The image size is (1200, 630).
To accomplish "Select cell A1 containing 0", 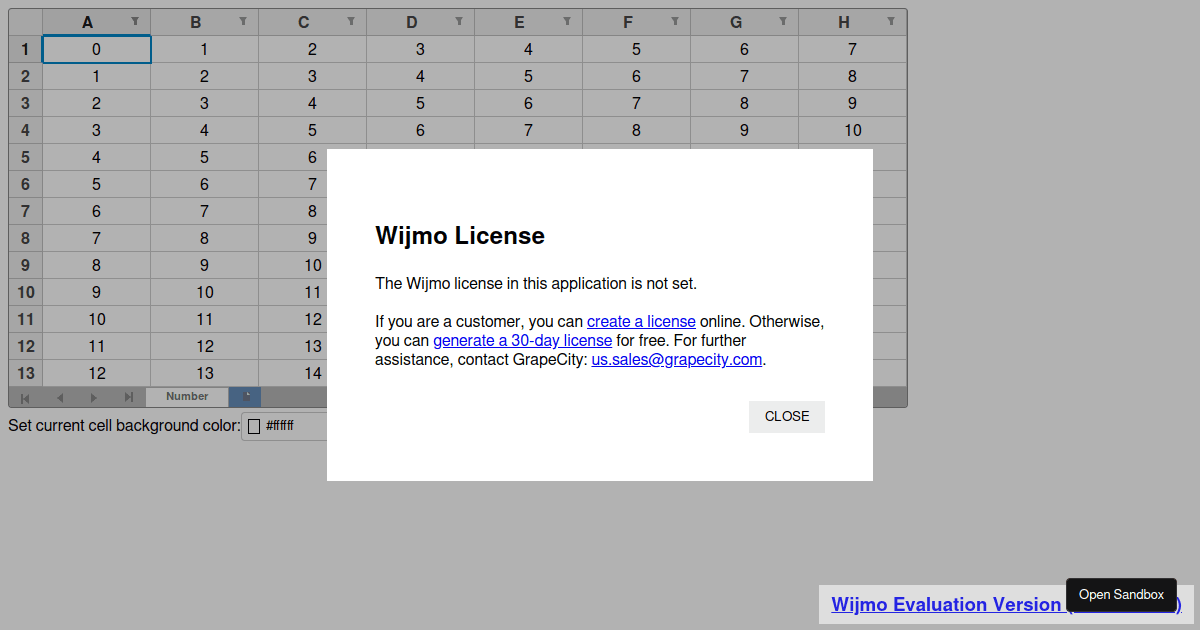I will [x=97, y=49].
